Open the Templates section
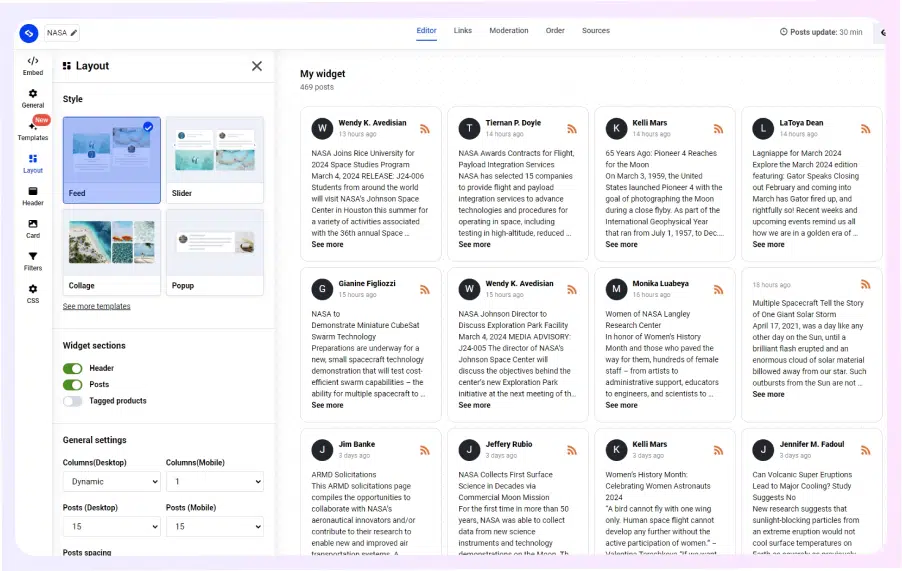The height and width of the screenshot is (571, 902). point(33,131)
